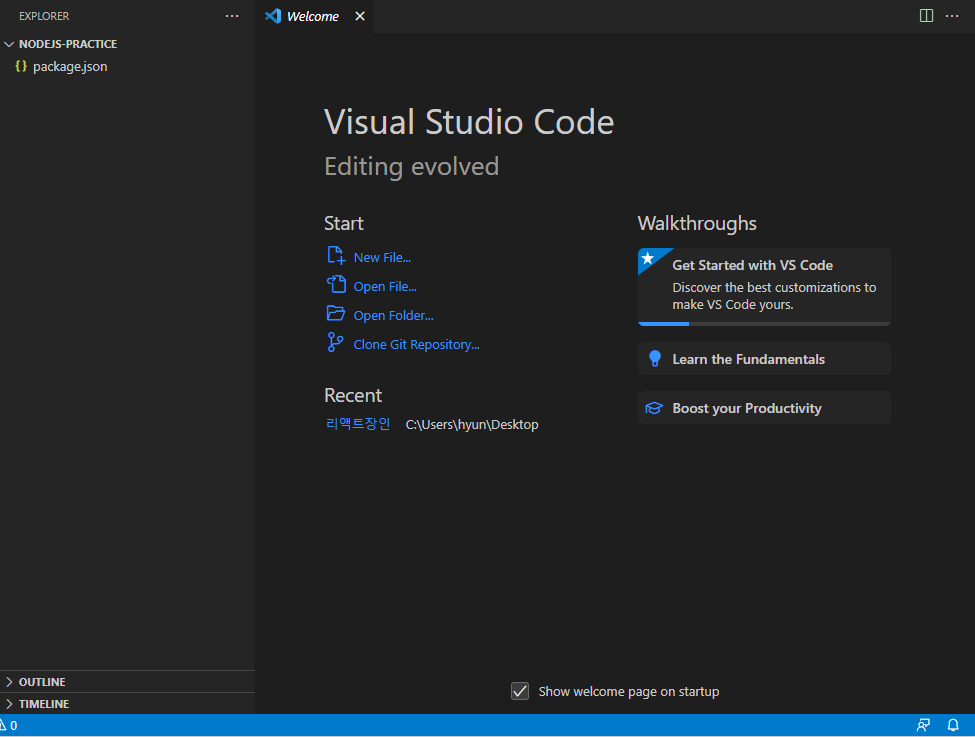Click the VS Code logo on Welcome tab
The width and height of the screenshot is (975, 737).
[273, 16]
